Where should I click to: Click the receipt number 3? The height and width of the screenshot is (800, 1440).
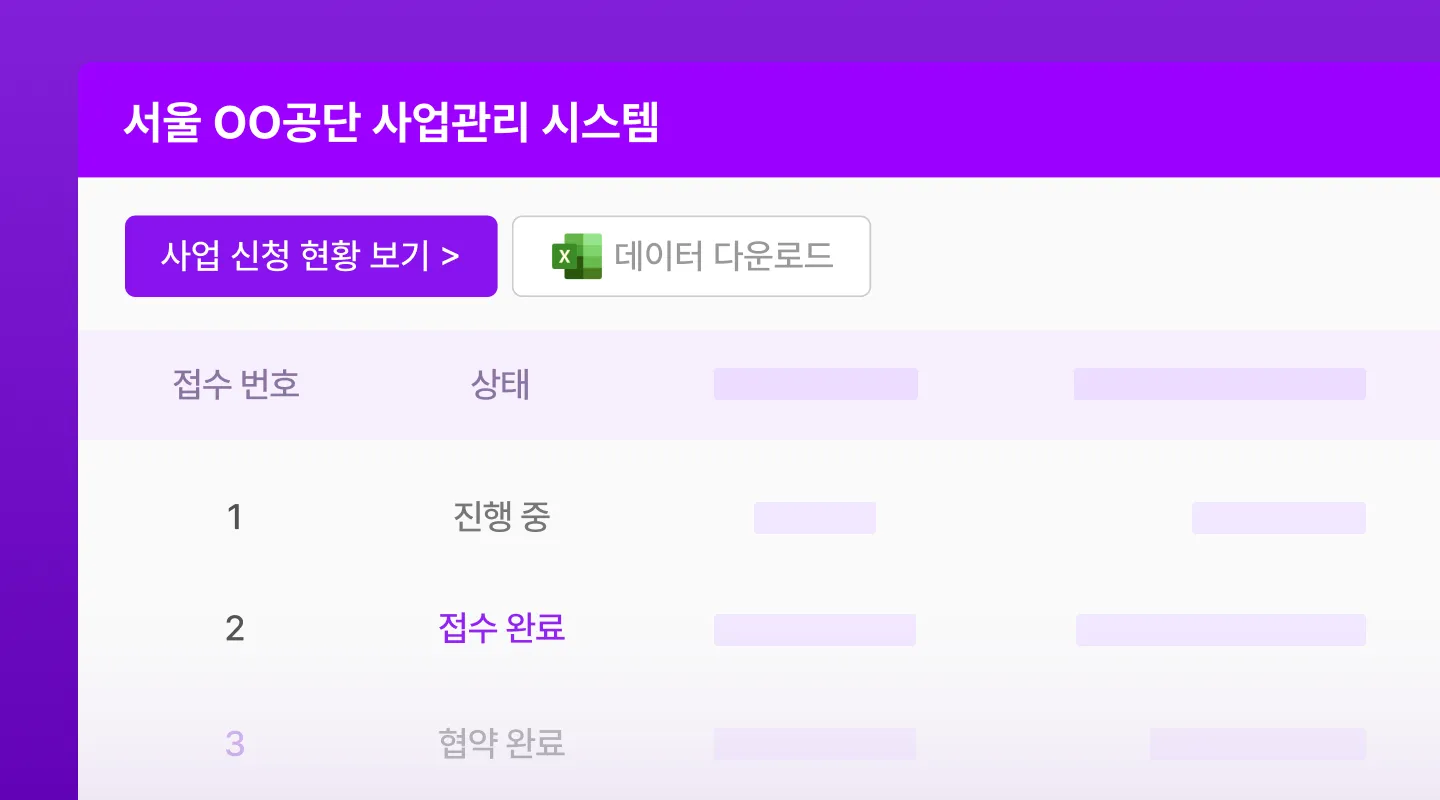pyautogui.click(x=235, y=743)
